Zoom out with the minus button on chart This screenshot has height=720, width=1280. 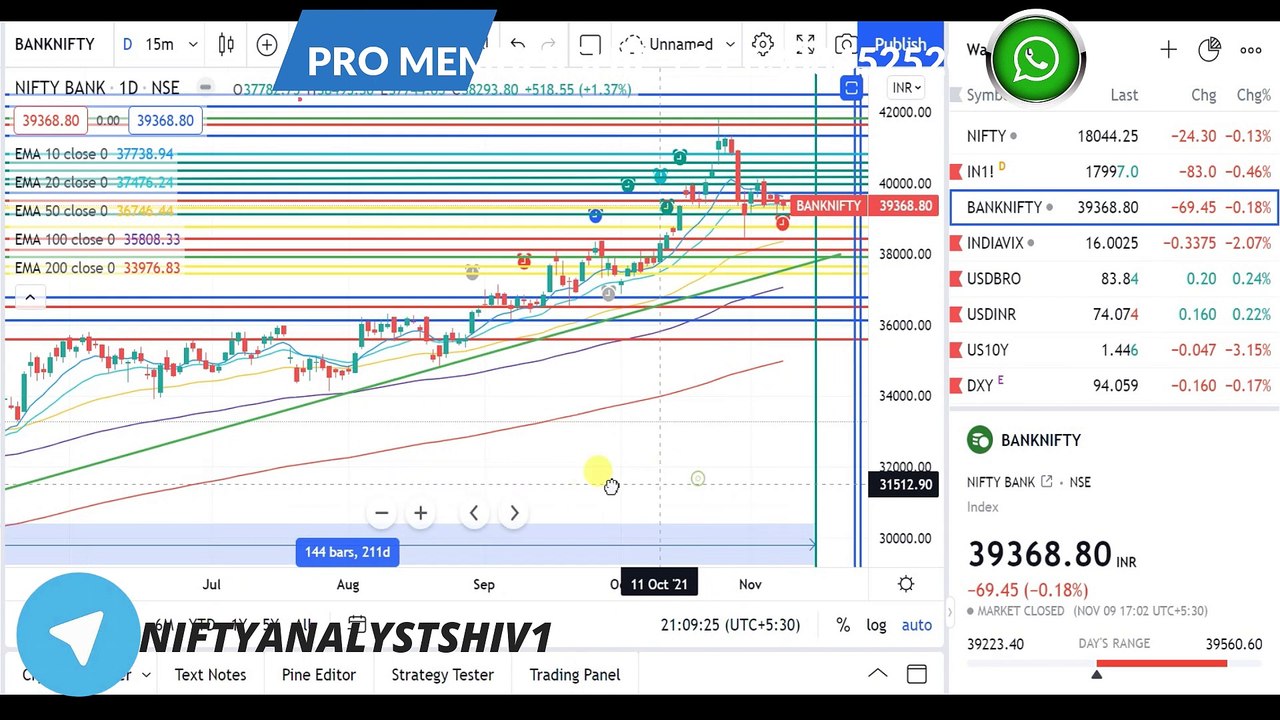click(x=381, y=513)
